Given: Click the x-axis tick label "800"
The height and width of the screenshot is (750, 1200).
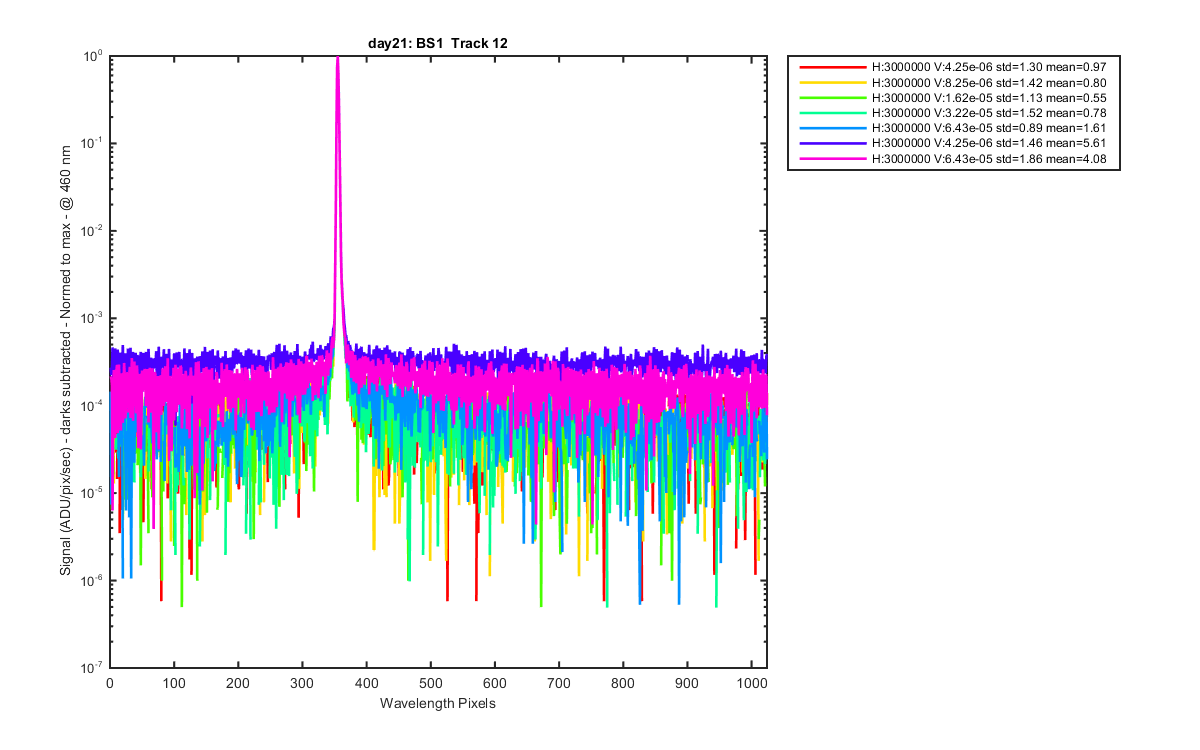Looking at the screenshot, I should point(622,682).
